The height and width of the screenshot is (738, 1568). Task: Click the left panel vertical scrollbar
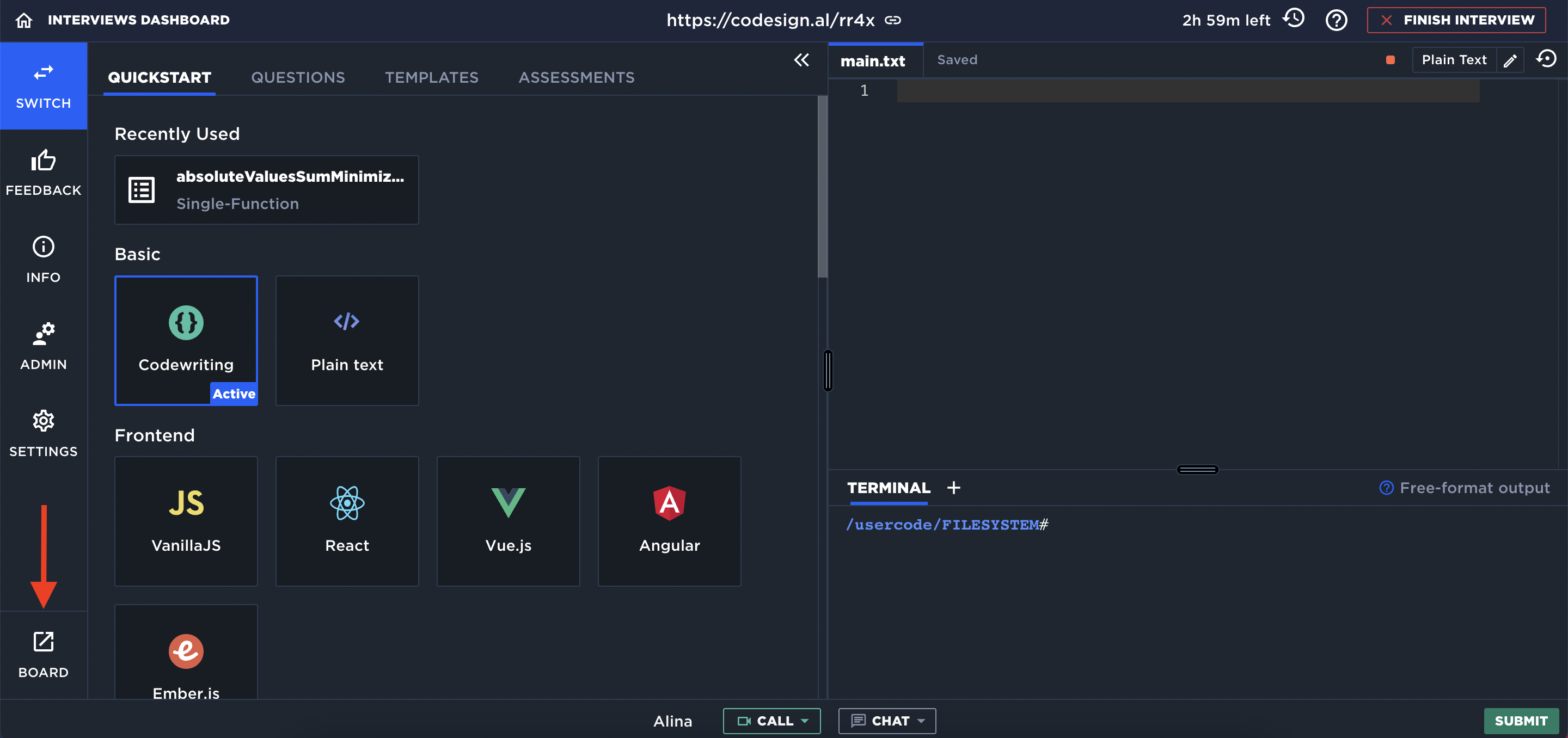822,186
